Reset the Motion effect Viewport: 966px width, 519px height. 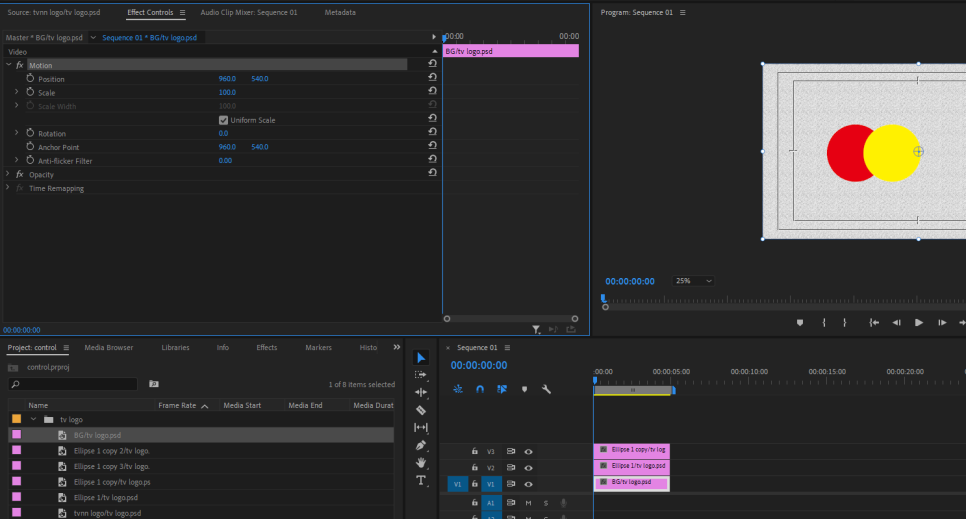pyautogui.click(x=432, y=63)
